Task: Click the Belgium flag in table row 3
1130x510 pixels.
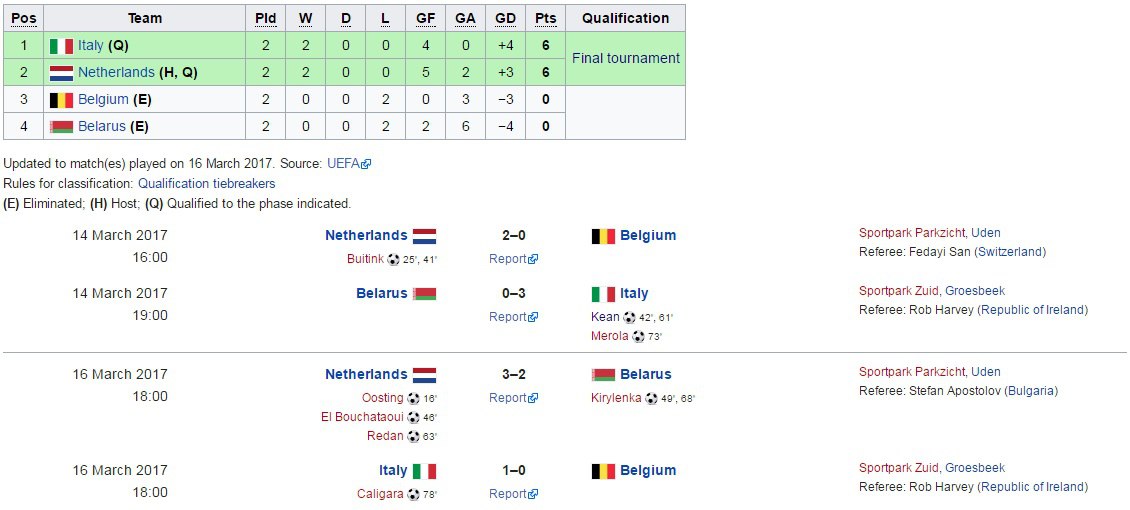Action: tap(61, 100)
